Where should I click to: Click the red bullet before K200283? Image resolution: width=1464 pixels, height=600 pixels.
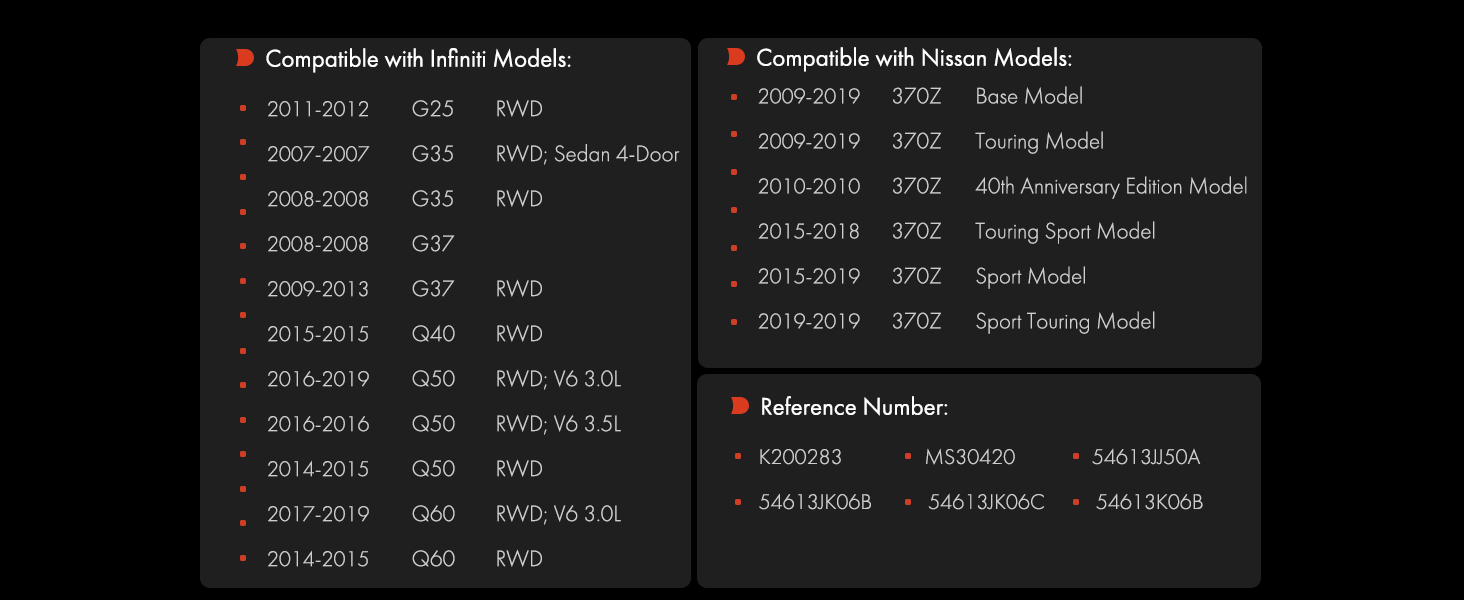737,457
